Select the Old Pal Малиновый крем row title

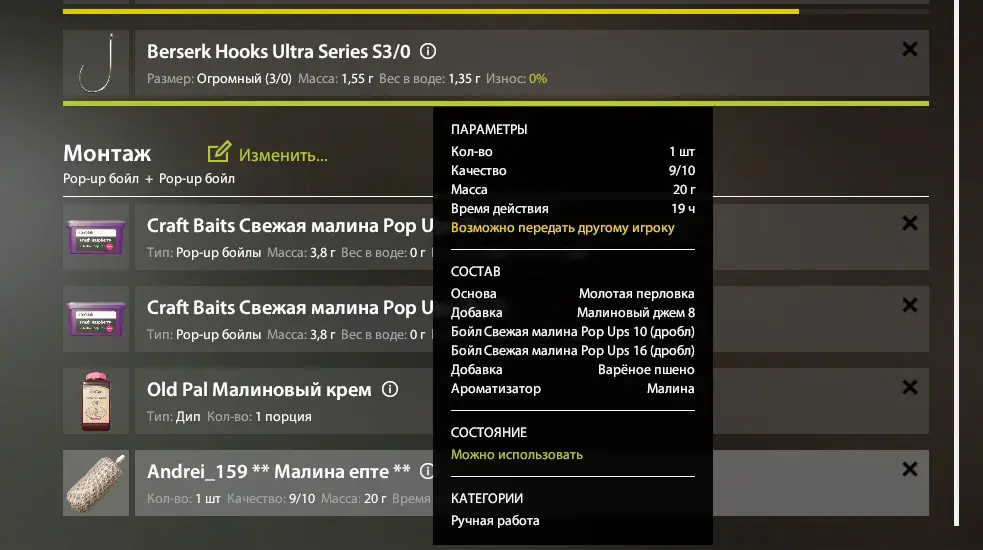point(259,389)
